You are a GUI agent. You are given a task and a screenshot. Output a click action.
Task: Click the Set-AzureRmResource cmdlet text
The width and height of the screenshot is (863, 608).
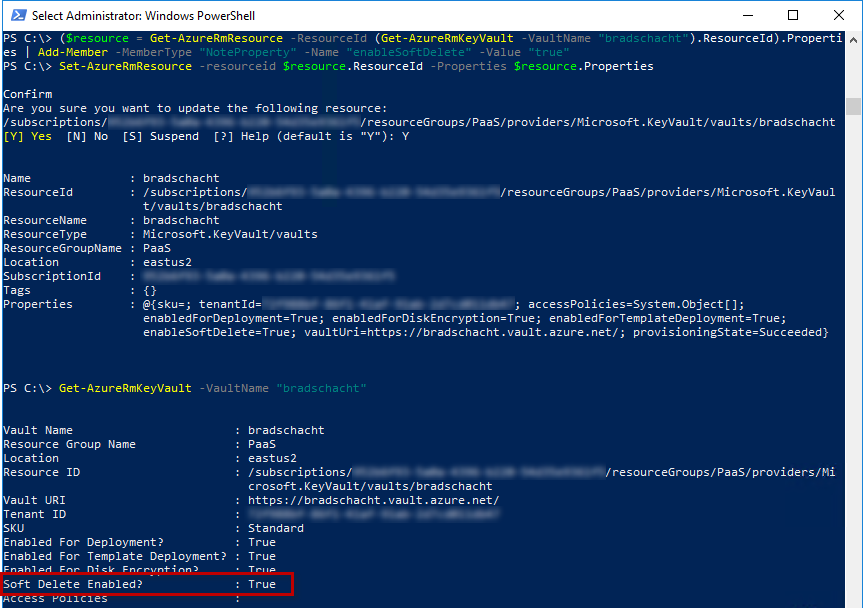point(125,66)
